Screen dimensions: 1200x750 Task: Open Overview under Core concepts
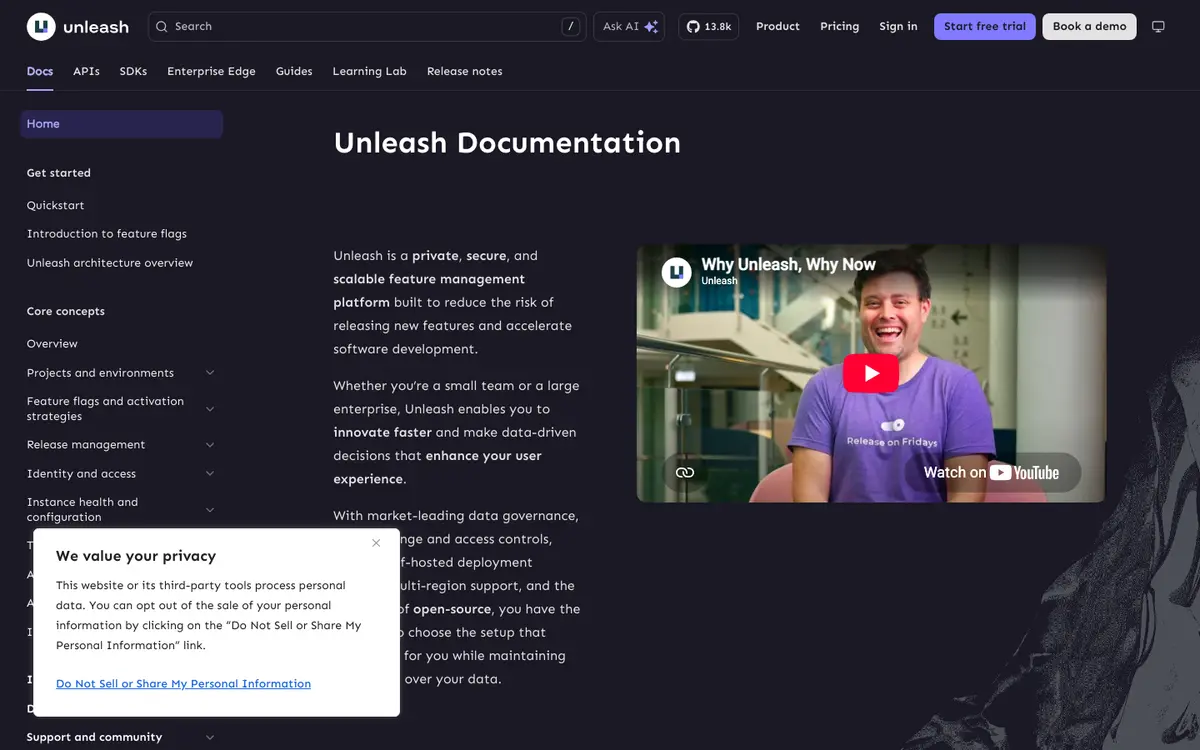52,344
